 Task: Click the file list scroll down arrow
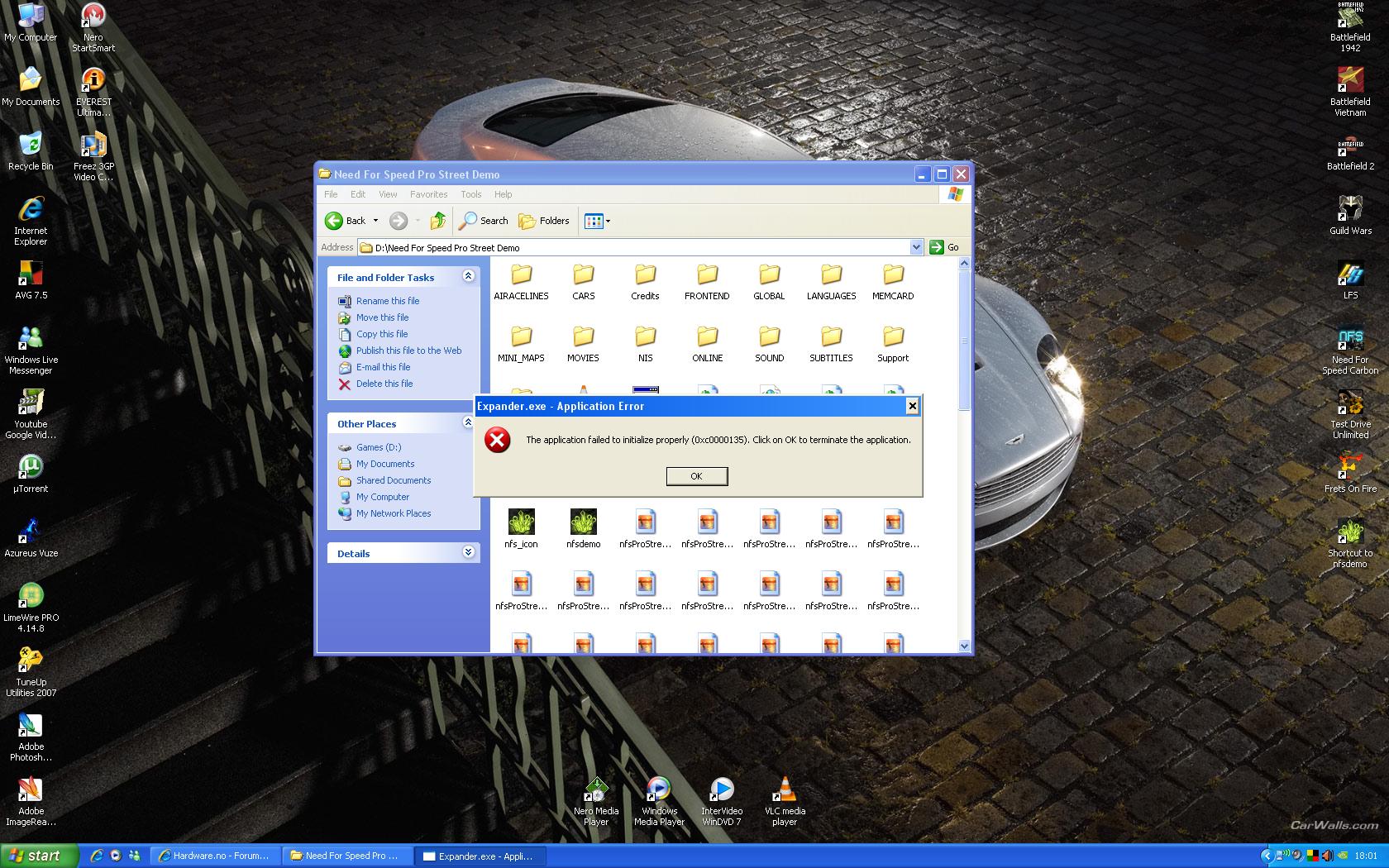964,646
